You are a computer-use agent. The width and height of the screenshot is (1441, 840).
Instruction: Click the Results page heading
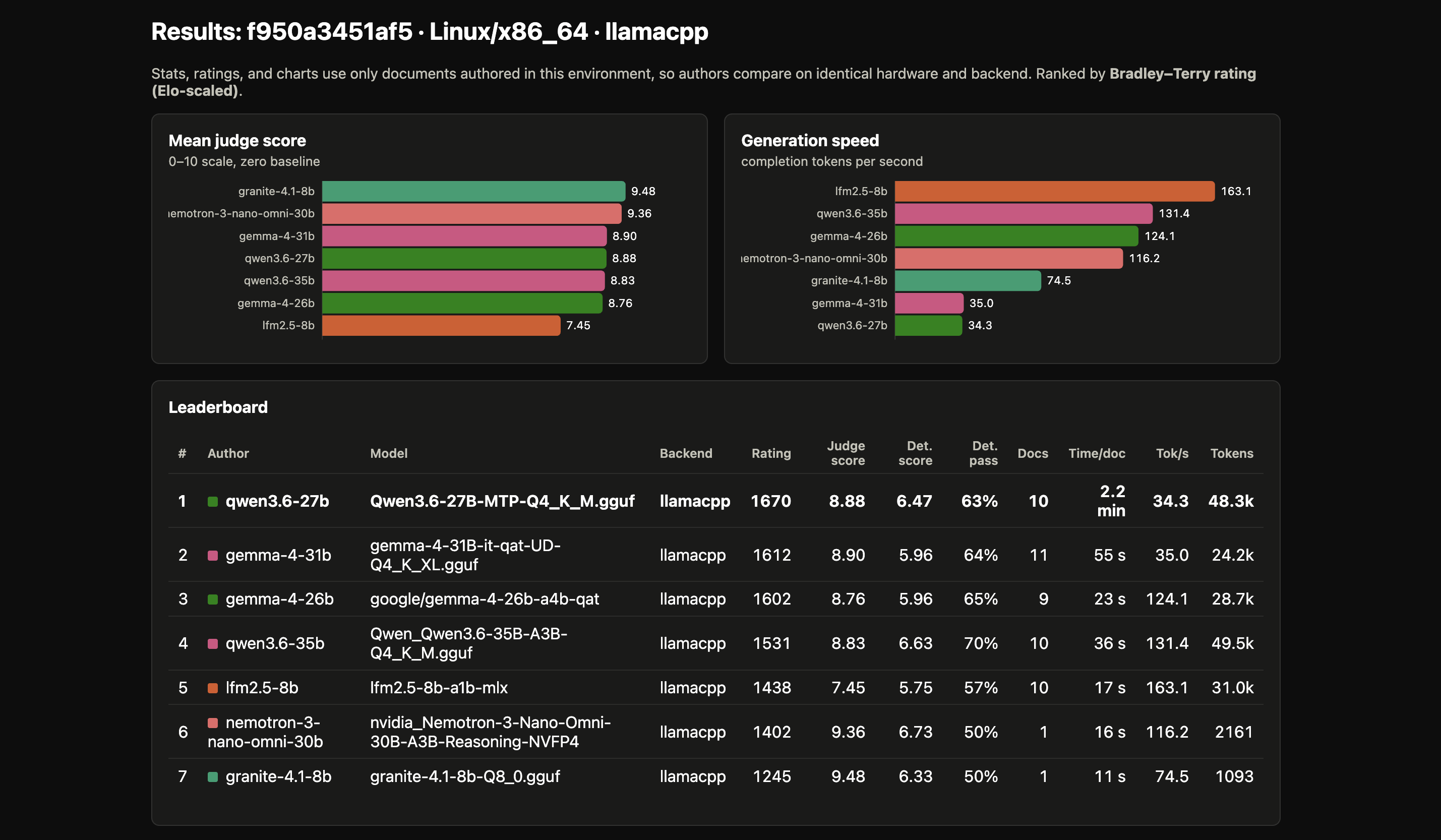pyautogui.click(x=430, y=31)
